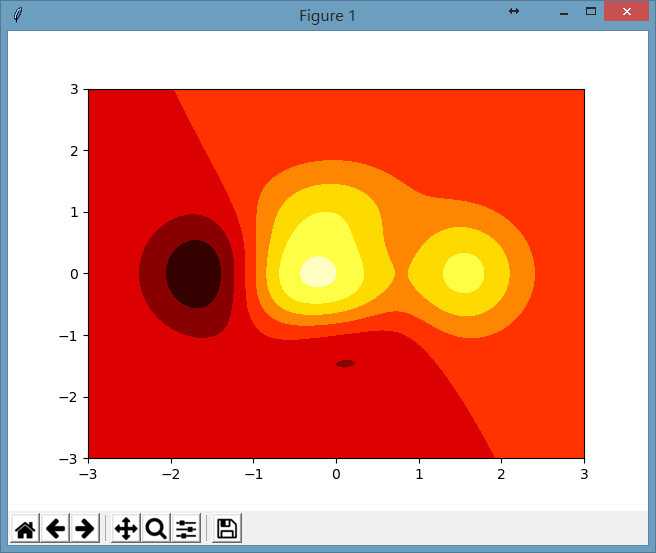The height and width of the screenshot is (553, 656).
Task: Activate the Pan axes tool
Action: tap(126, 528)
